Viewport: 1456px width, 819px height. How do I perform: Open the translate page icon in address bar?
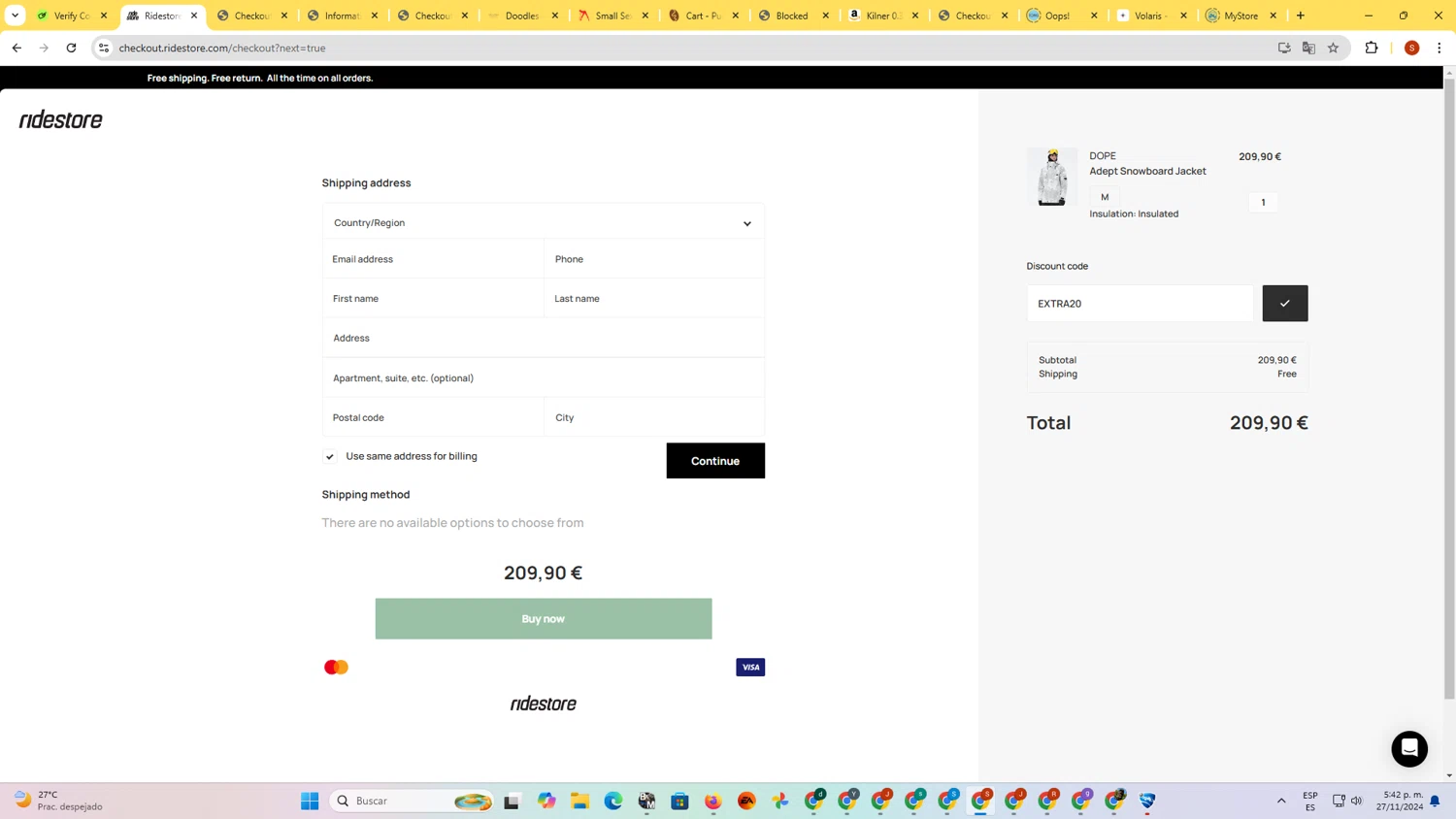coord(1308,48)
